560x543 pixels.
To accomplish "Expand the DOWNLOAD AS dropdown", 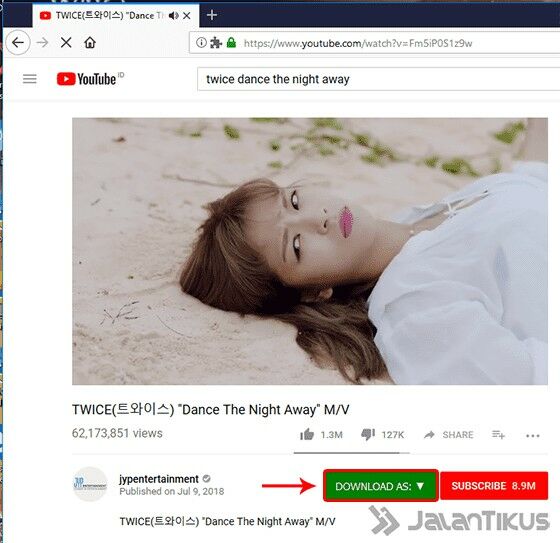I will click(x=381, y=486).
